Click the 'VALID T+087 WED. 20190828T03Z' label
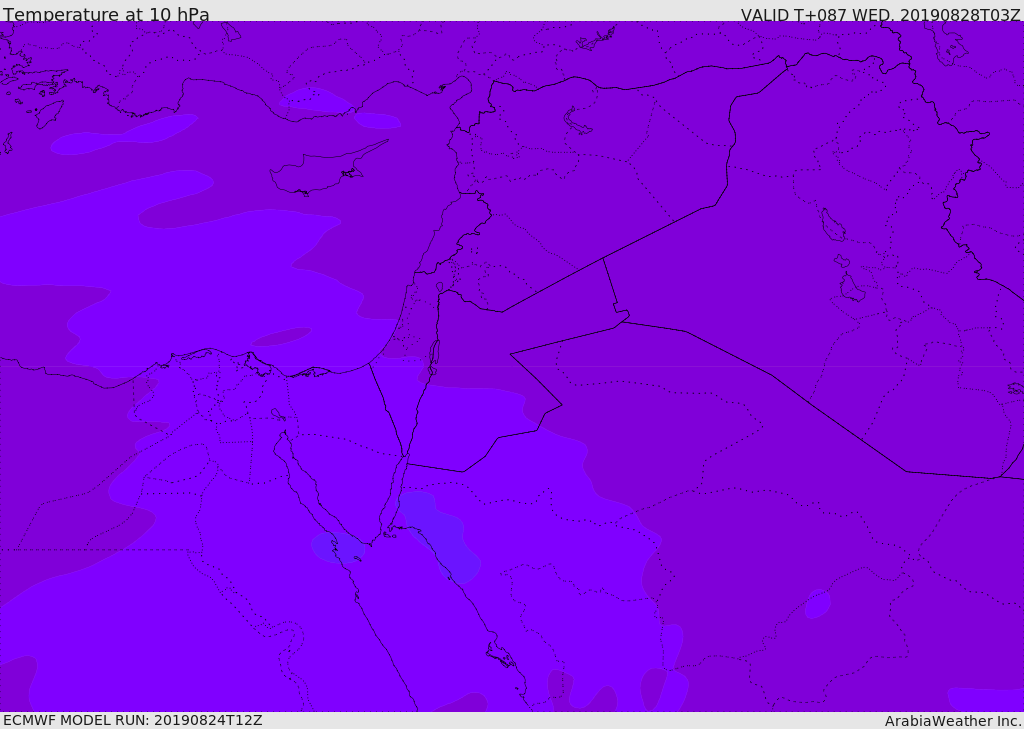 pos(880,14)
